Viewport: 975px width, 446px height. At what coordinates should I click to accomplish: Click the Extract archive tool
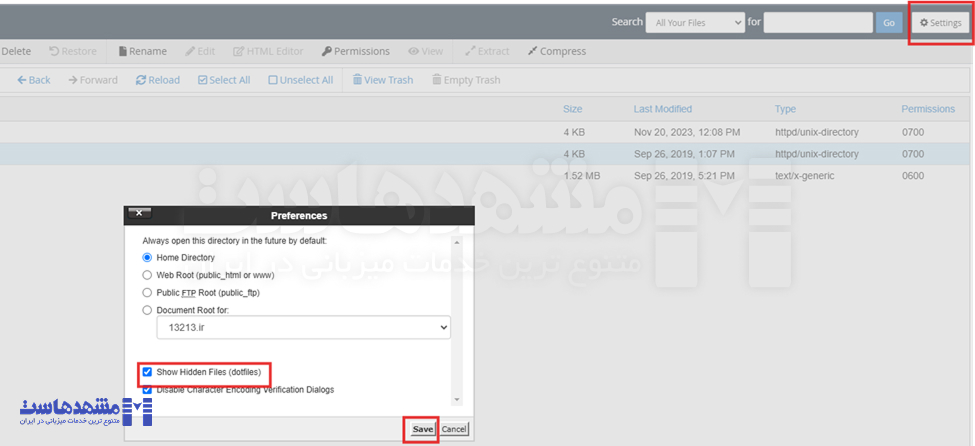[487, 52]
